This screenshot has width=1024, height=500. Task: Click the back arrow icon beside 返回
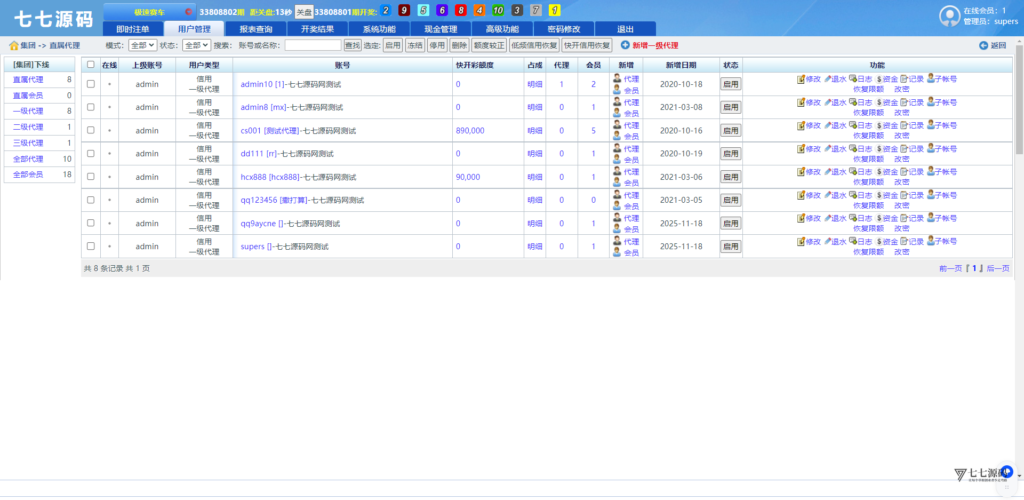pyautogui.click(x=984, y=45)
